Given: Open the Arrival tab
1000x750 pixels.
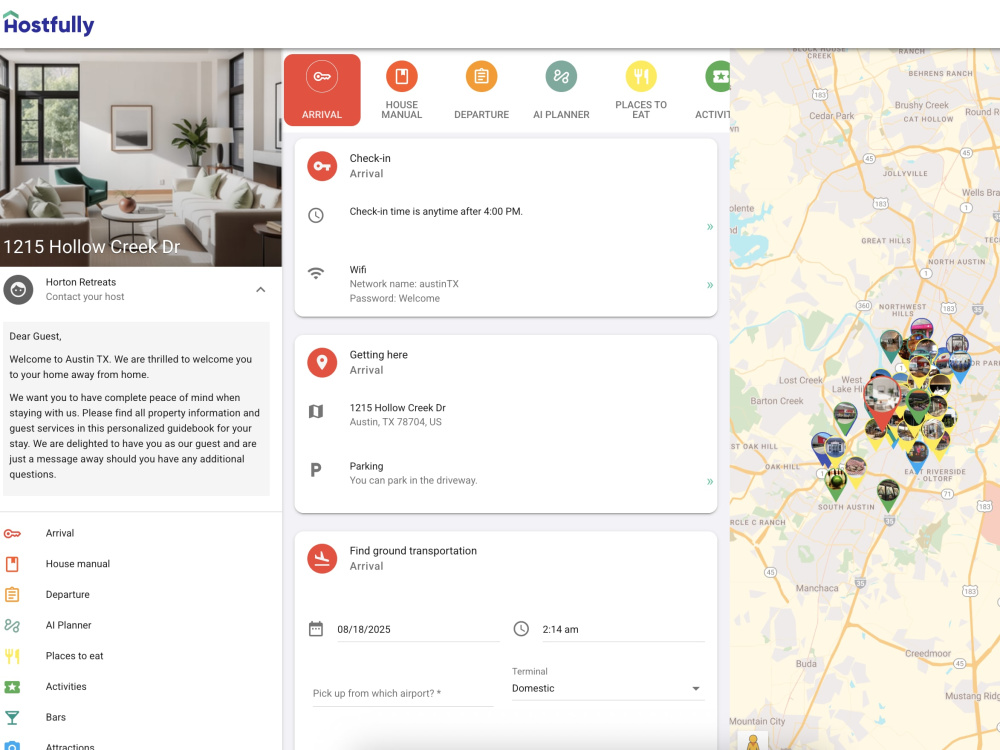Looking at the screenshot, I should 322,90.
